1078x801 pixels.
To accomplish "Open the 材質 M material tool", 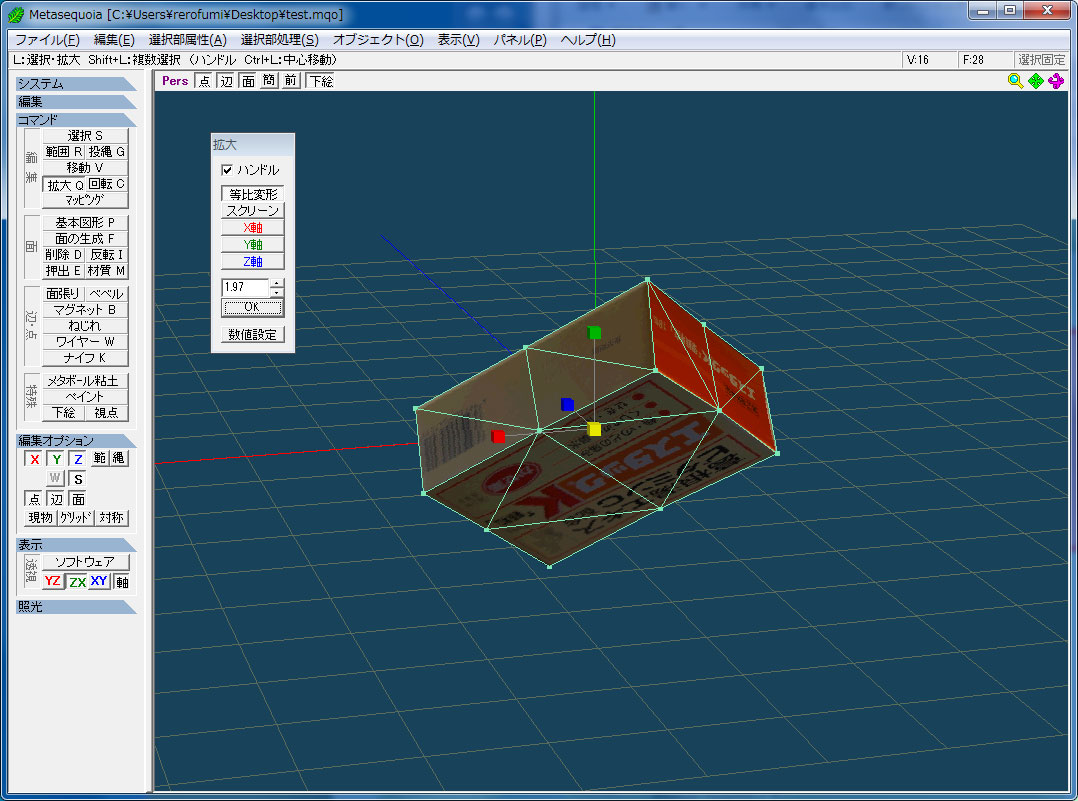I will pyautogui.click(x=107, y=271).
